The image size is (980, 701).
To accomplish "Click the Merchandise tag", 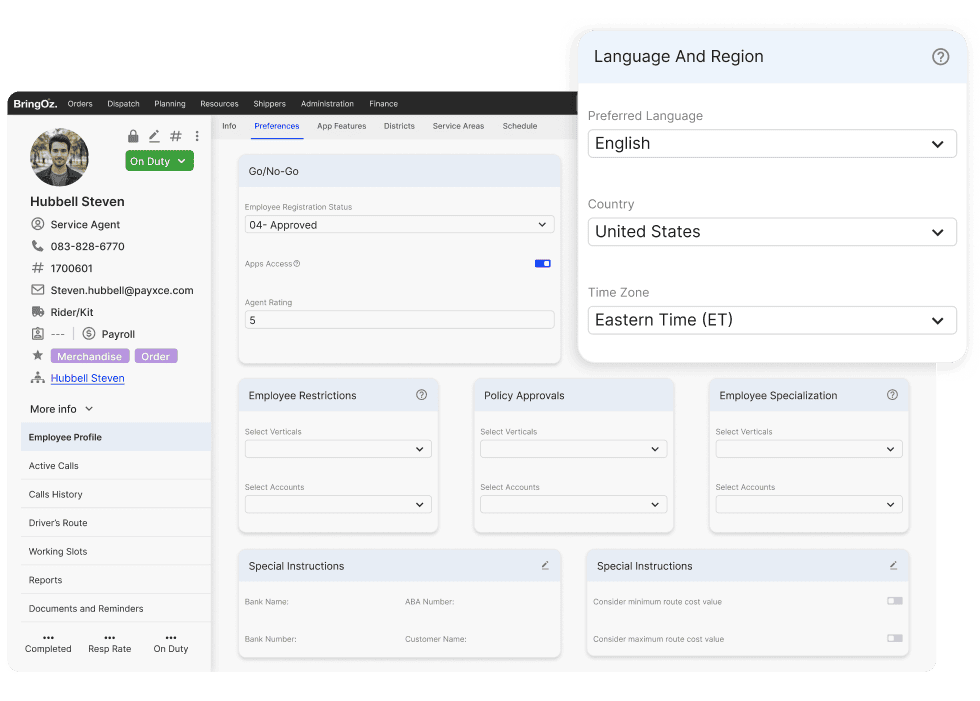I will (90, 356).
